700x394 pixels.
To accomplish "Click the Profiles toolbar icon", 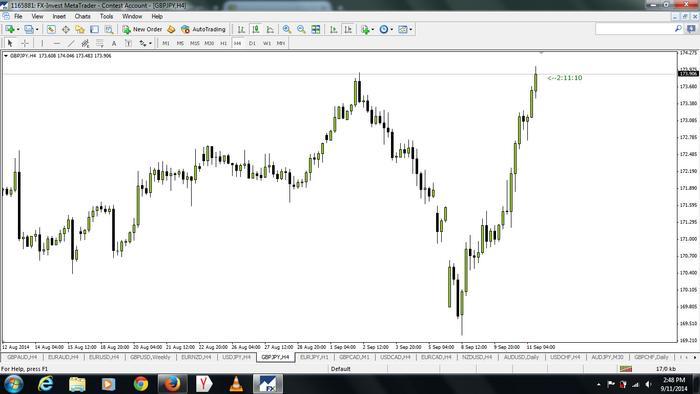I will click(29, 29).
